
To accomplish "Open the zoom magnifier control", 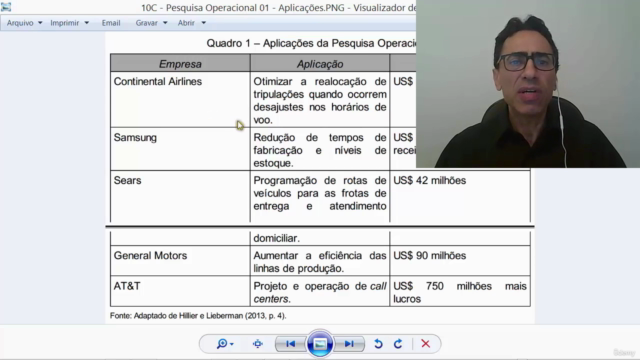I will click(x=222, y=344).
